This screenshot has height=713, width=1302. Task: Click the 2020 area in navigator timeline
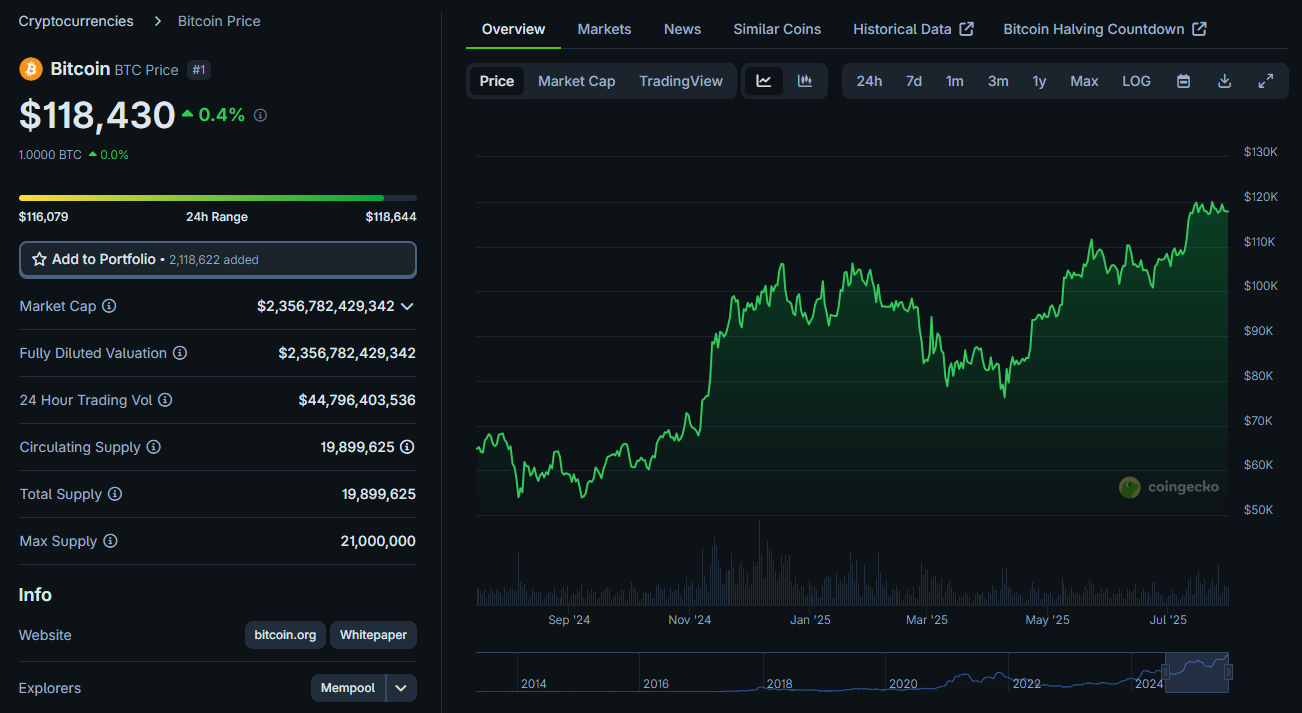(903, 684)
